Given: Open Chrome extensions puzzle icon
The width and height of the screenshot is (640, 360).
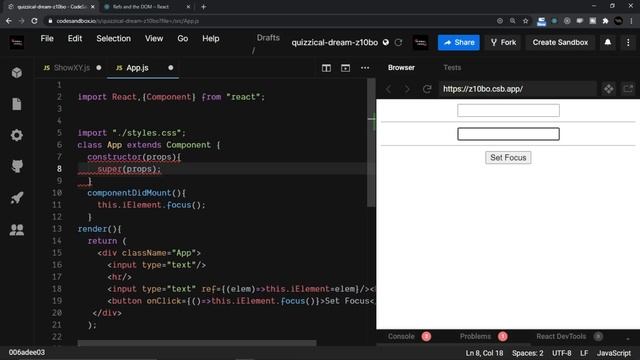Looking at the screenshot, I should (x=606, y=21).
